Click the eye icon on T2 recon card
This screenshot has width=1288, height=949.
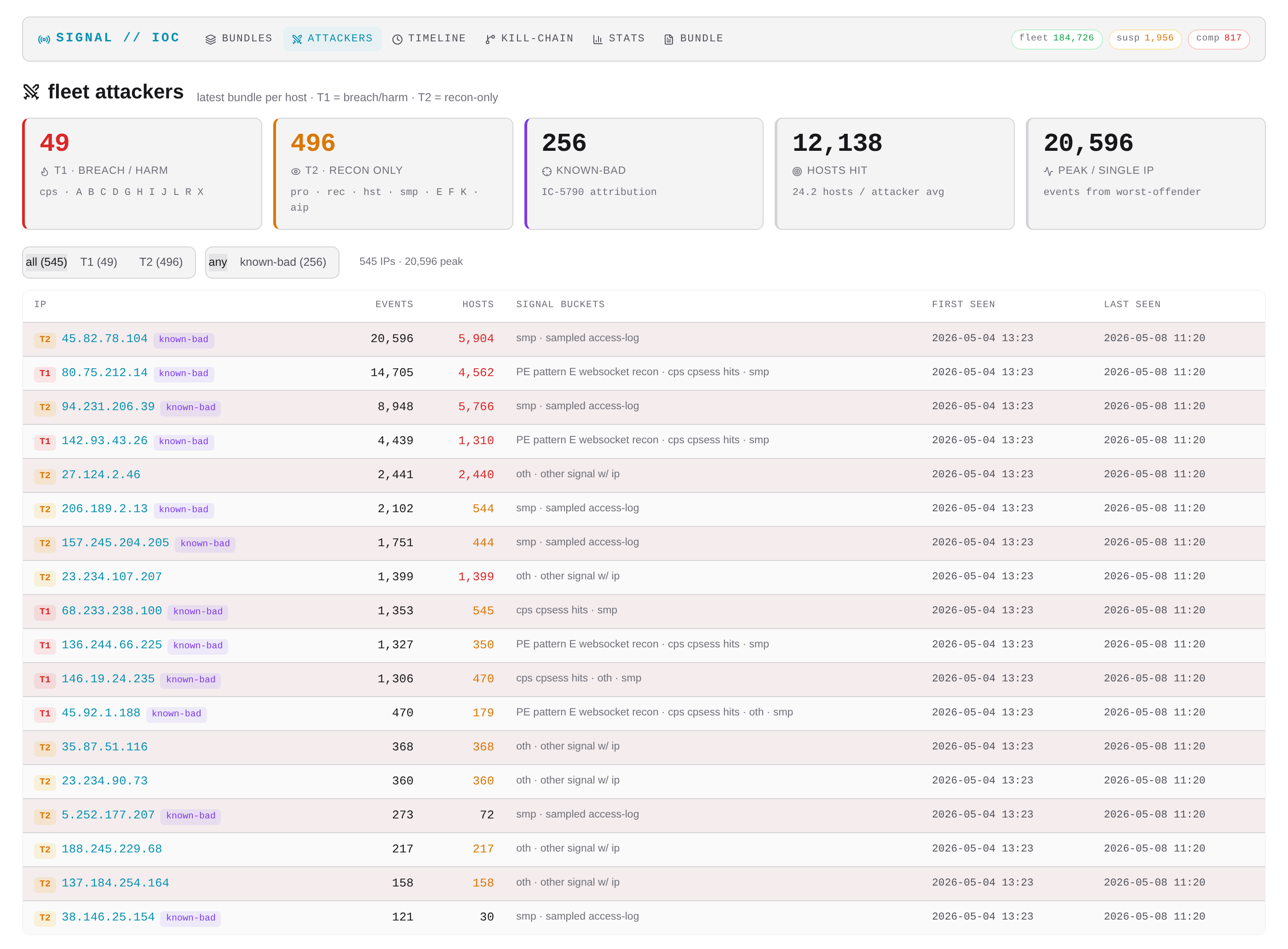click(295, 171)
